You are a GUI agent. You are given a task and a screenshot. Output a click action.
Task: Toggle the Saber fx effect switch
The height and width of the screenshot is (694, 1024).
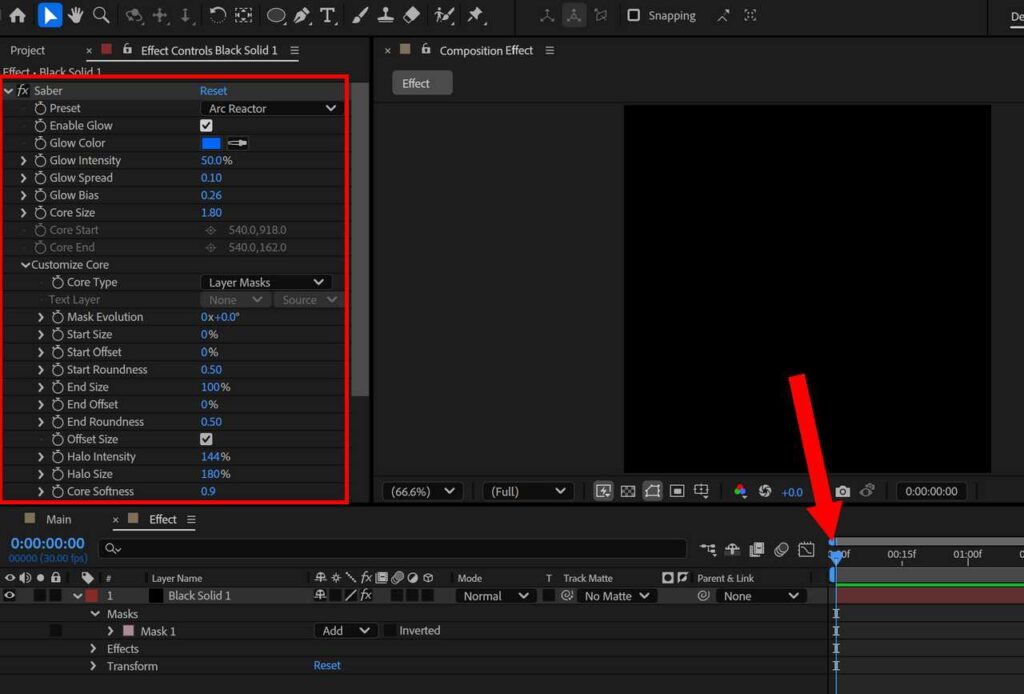coord(23,90)
